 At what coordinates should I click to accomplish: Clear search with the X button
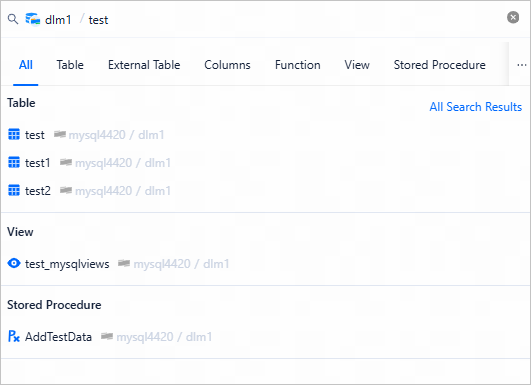coord(513,17)
